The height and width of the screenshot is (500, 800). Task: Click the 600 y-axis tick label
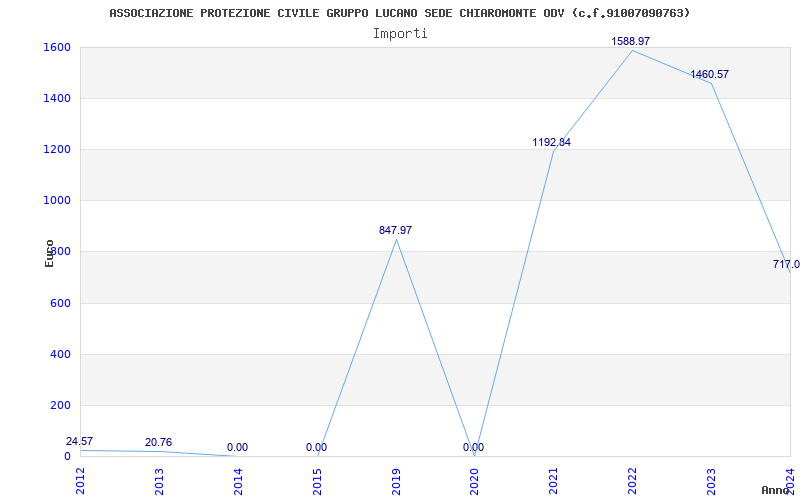point(60,304)
